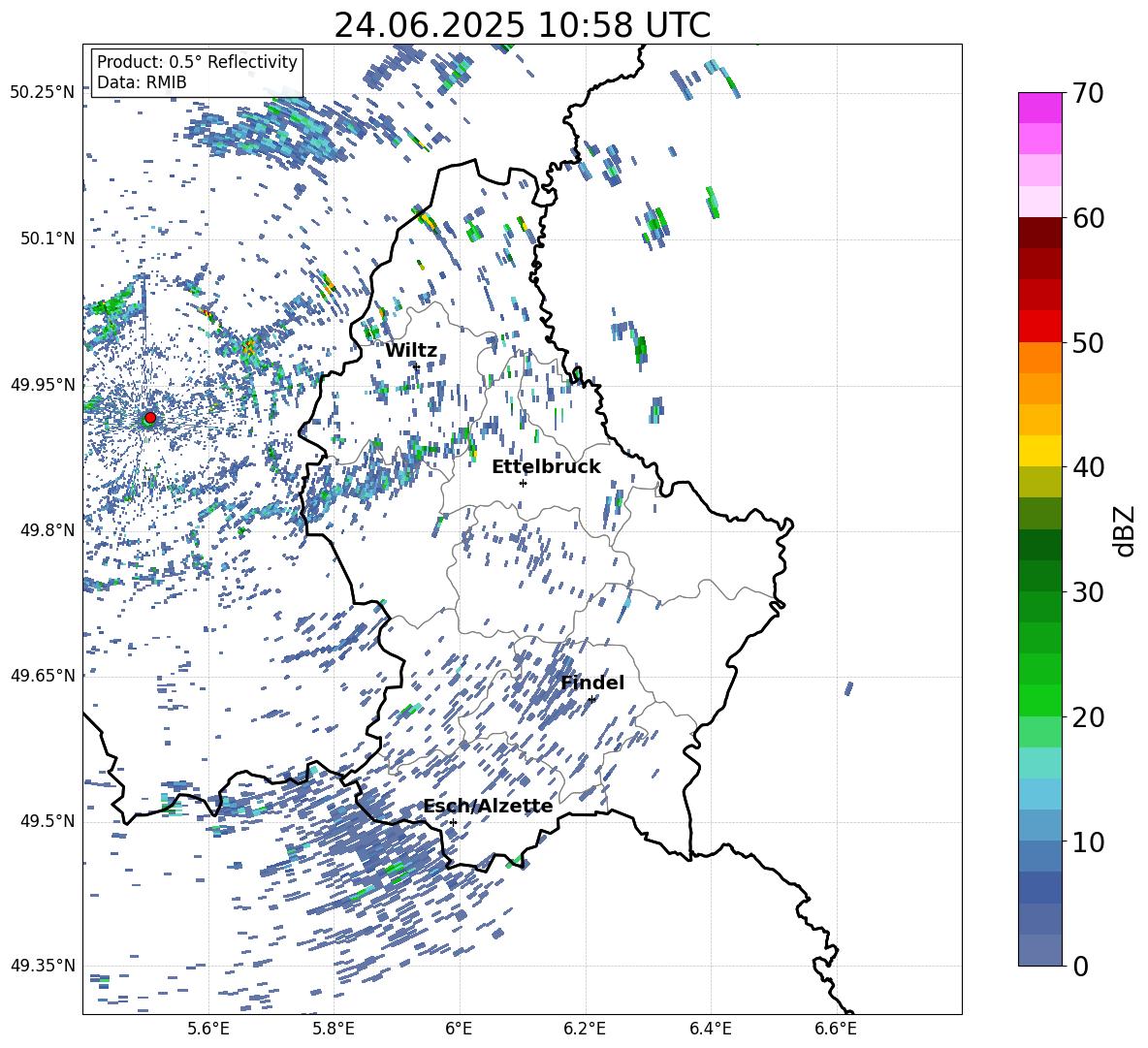Click the 49.35°N latitude label
Image resolution: width=1148 pixels, height=1048 pixels.
point(43,966)
